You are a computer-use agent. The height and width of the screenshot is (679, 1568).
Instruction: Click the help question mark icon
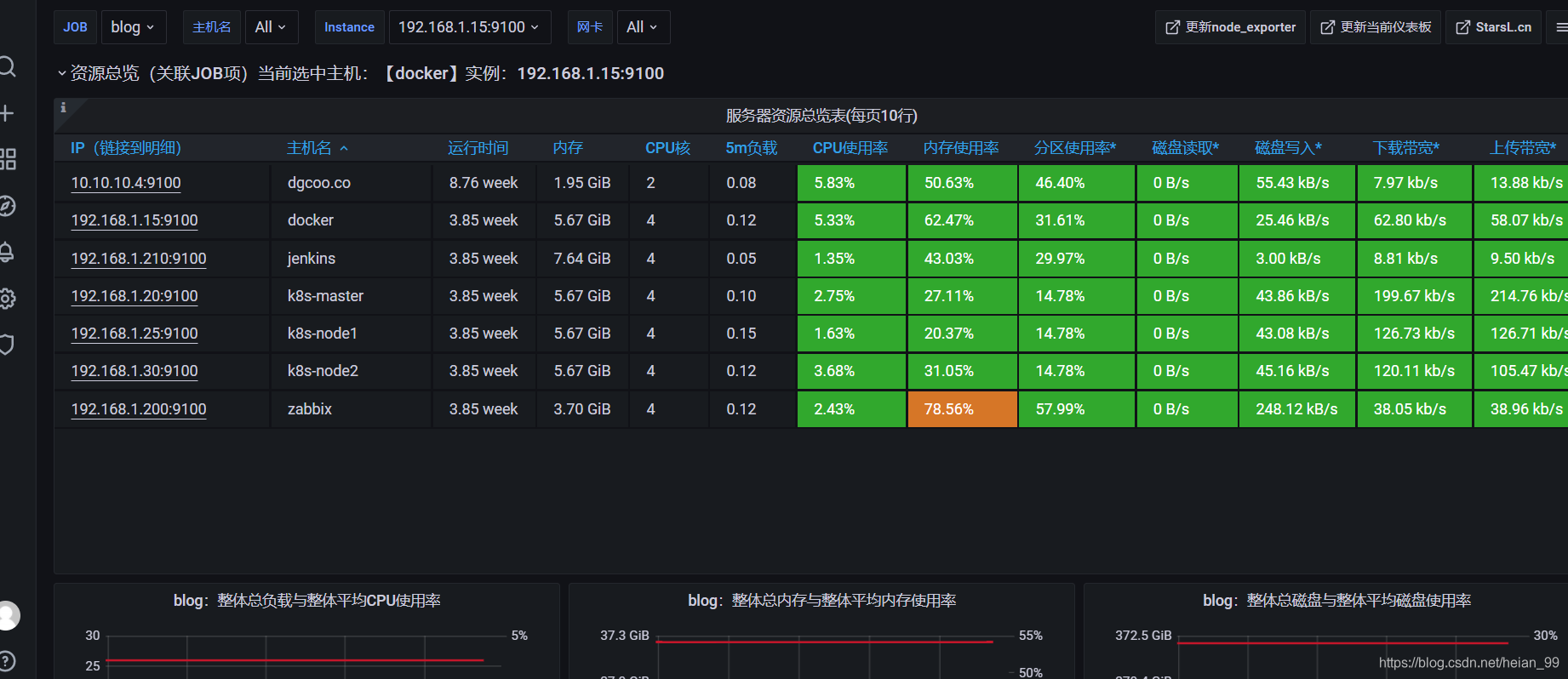tap(7, 660)
